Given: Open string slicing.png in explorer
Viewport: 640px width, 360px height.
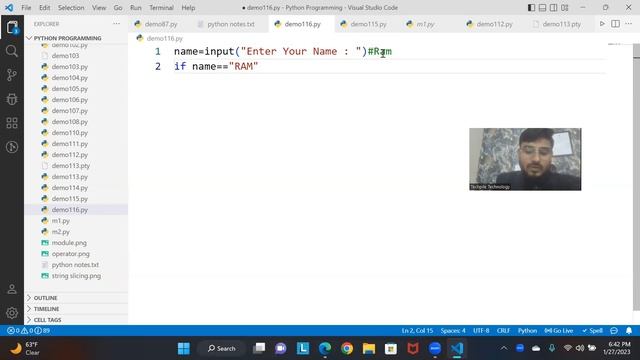Looking at the screenshot, I should pyautogui.click(x=76, y=276).
